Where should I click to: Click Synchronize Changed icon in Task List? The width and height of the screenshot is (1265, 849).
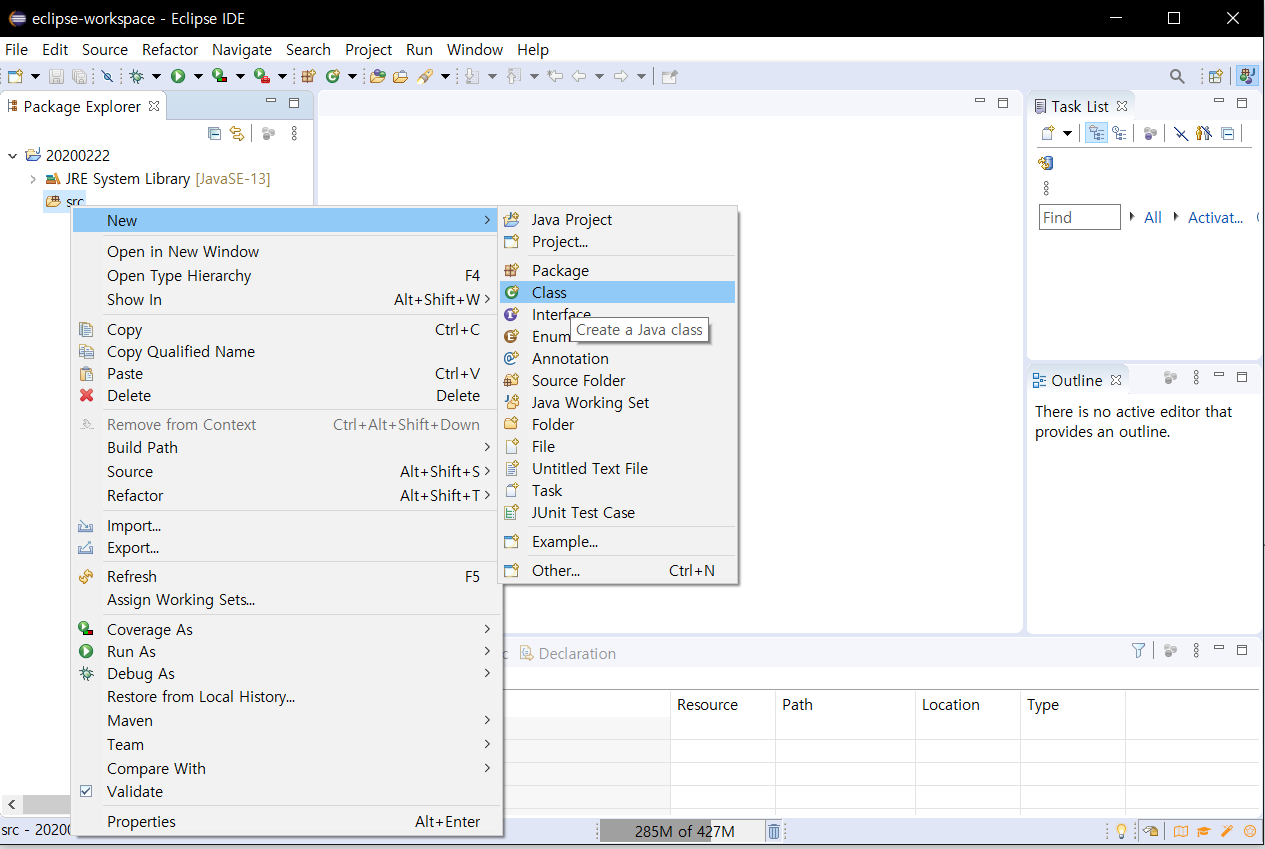1046,163
